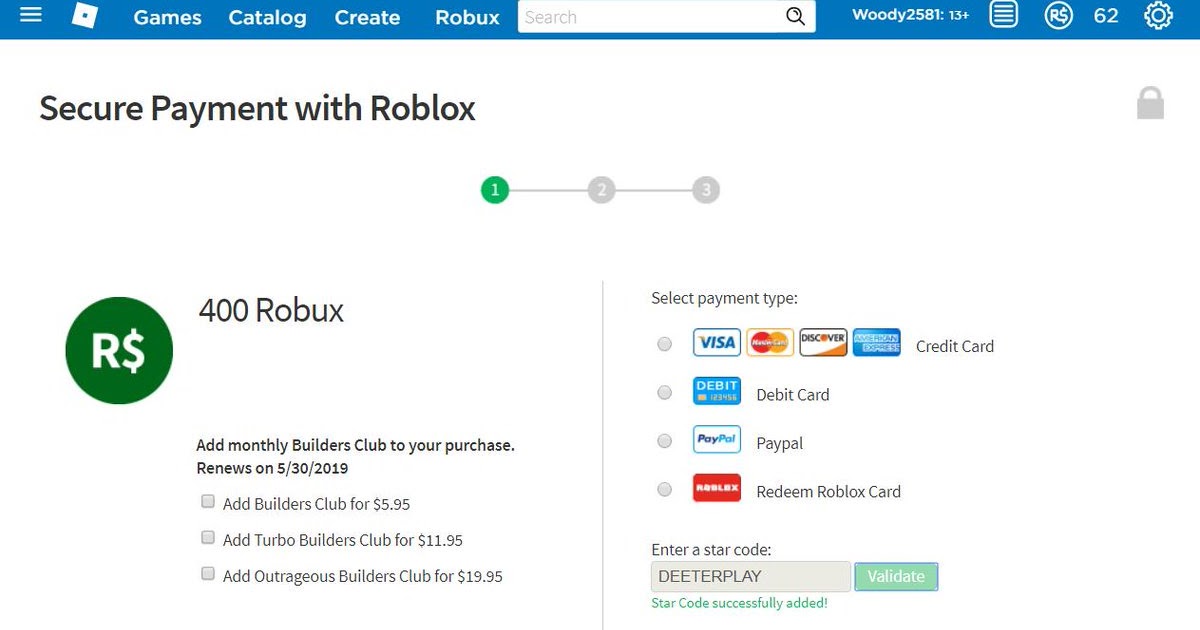Click the PayPal logo

717,439
